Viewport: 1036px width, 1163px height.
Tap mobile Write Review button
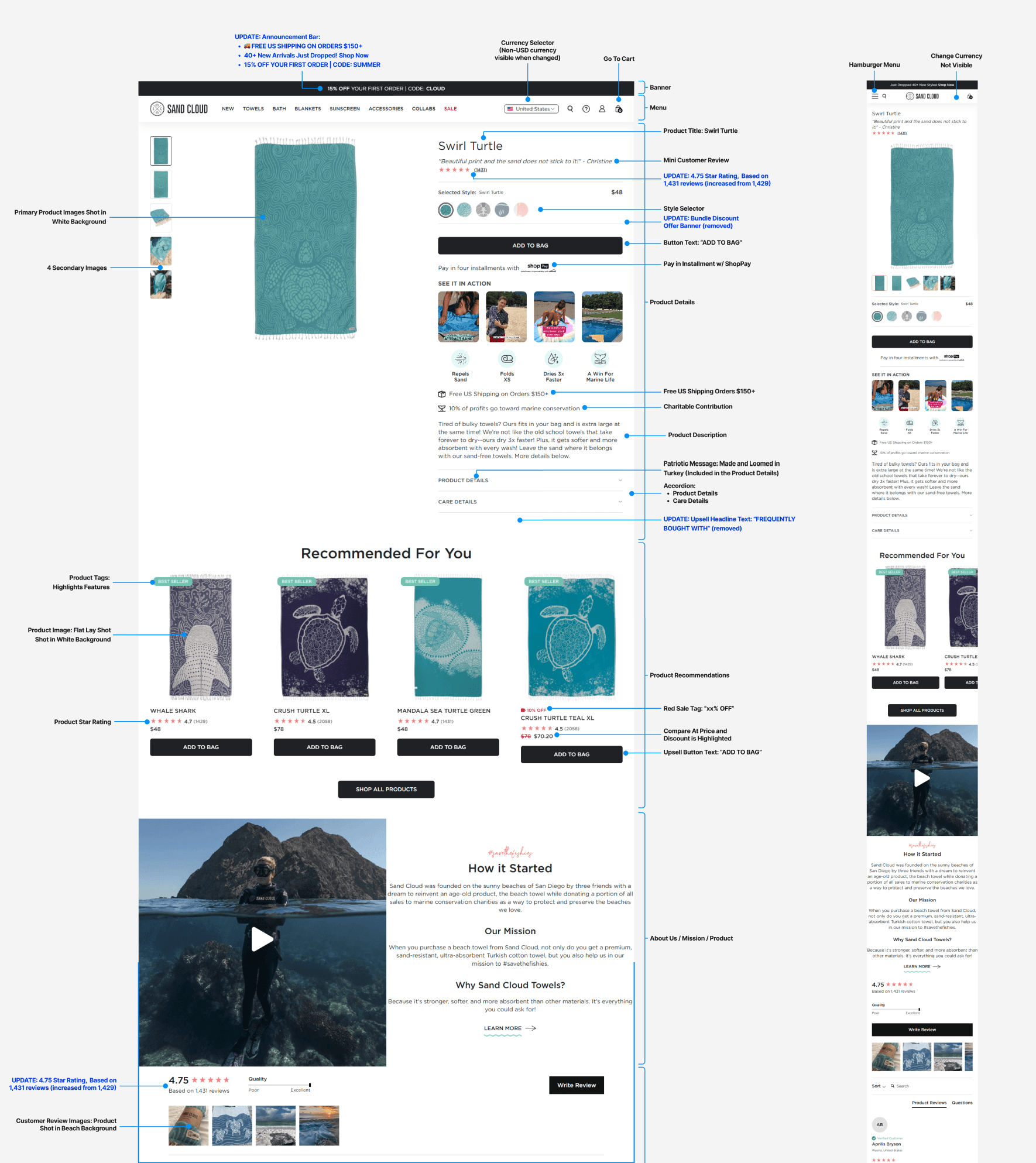922,1030
